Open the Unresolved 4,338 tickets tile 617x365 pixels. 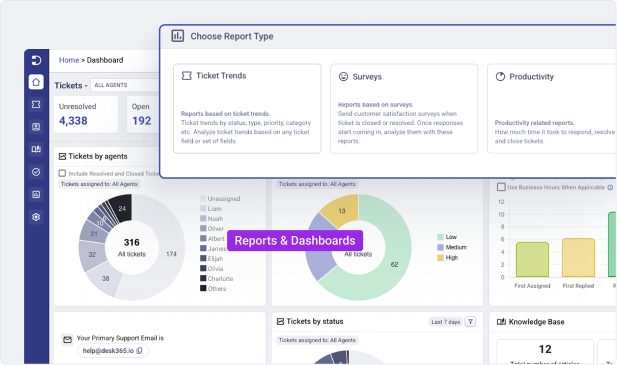click(86, 114)
